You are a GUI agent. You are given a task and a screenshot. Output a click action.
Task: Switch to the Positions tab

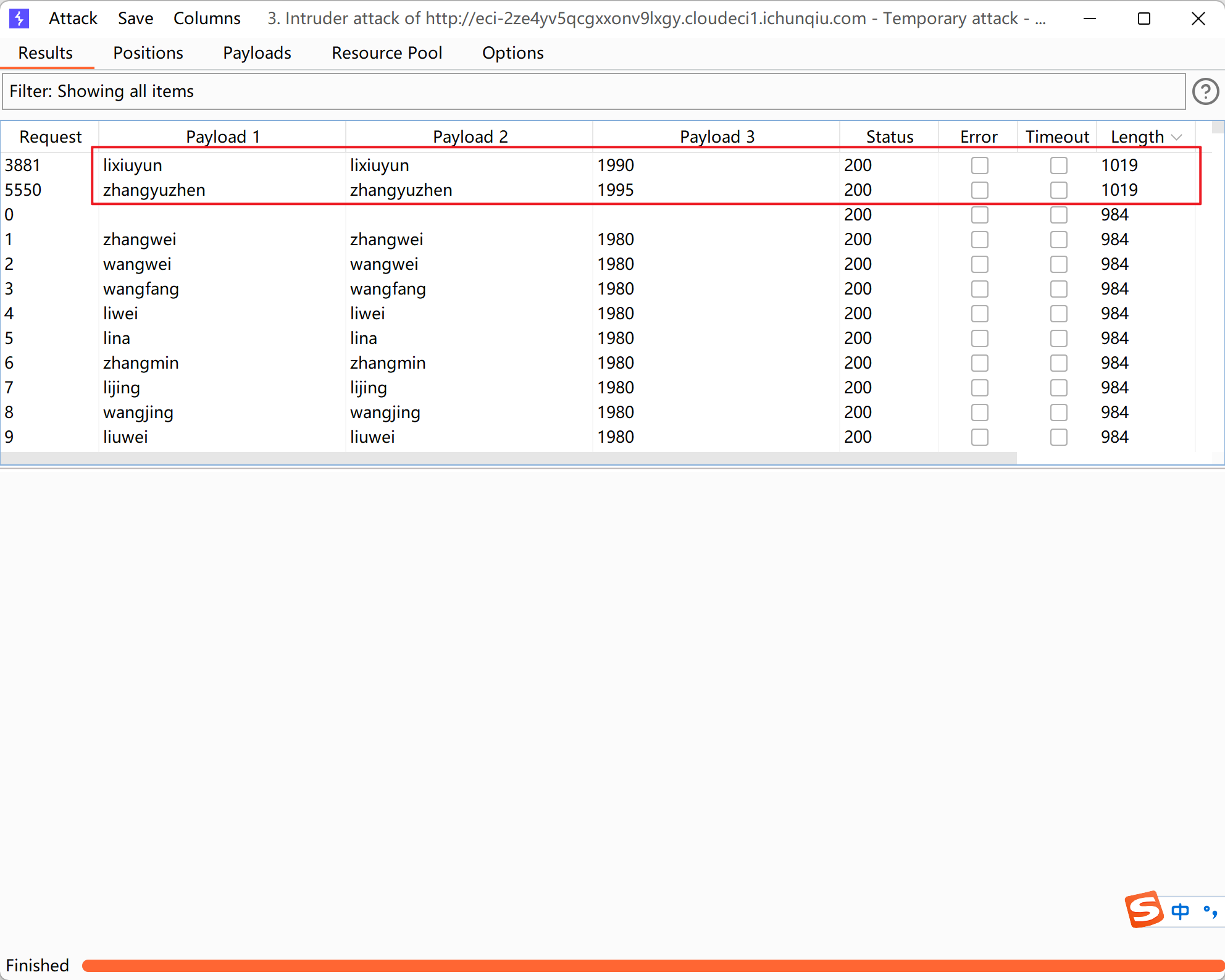click(x=148, y=53)
